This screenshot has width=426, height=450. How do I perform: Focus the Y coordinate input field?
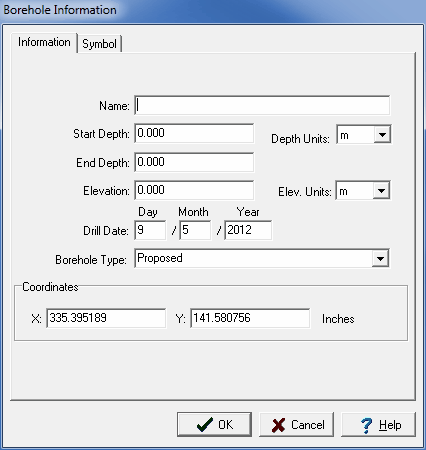[x=250, y=318]
